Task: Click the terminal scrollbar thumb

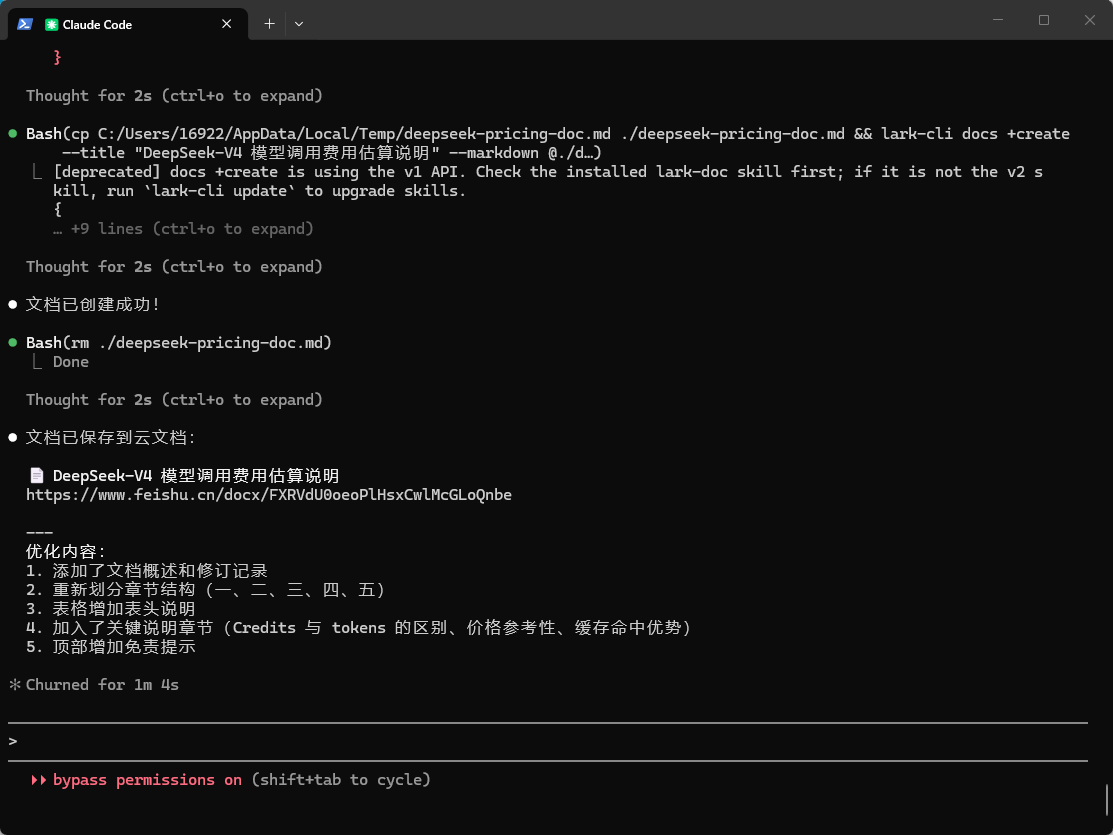Action: 1106,799
